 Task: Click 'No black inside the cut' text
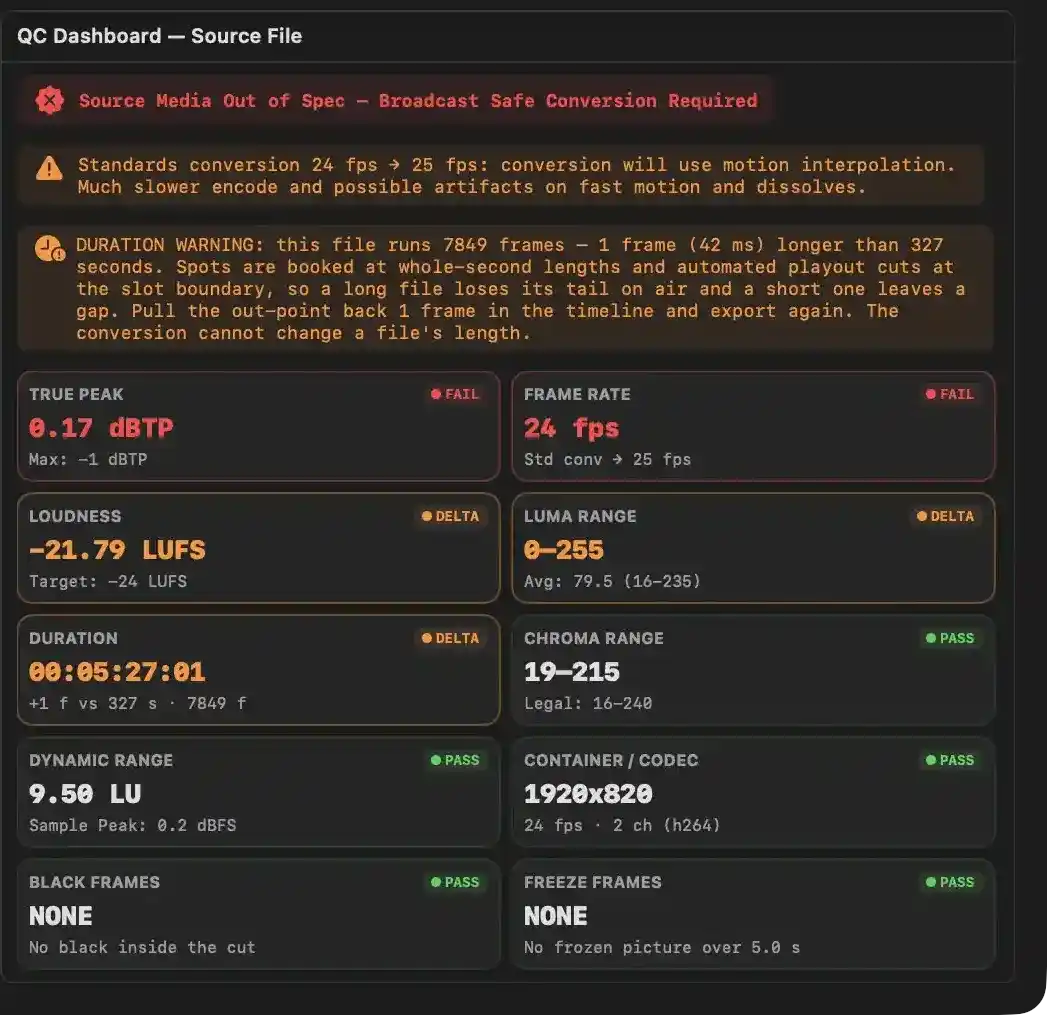pos(142,948)
